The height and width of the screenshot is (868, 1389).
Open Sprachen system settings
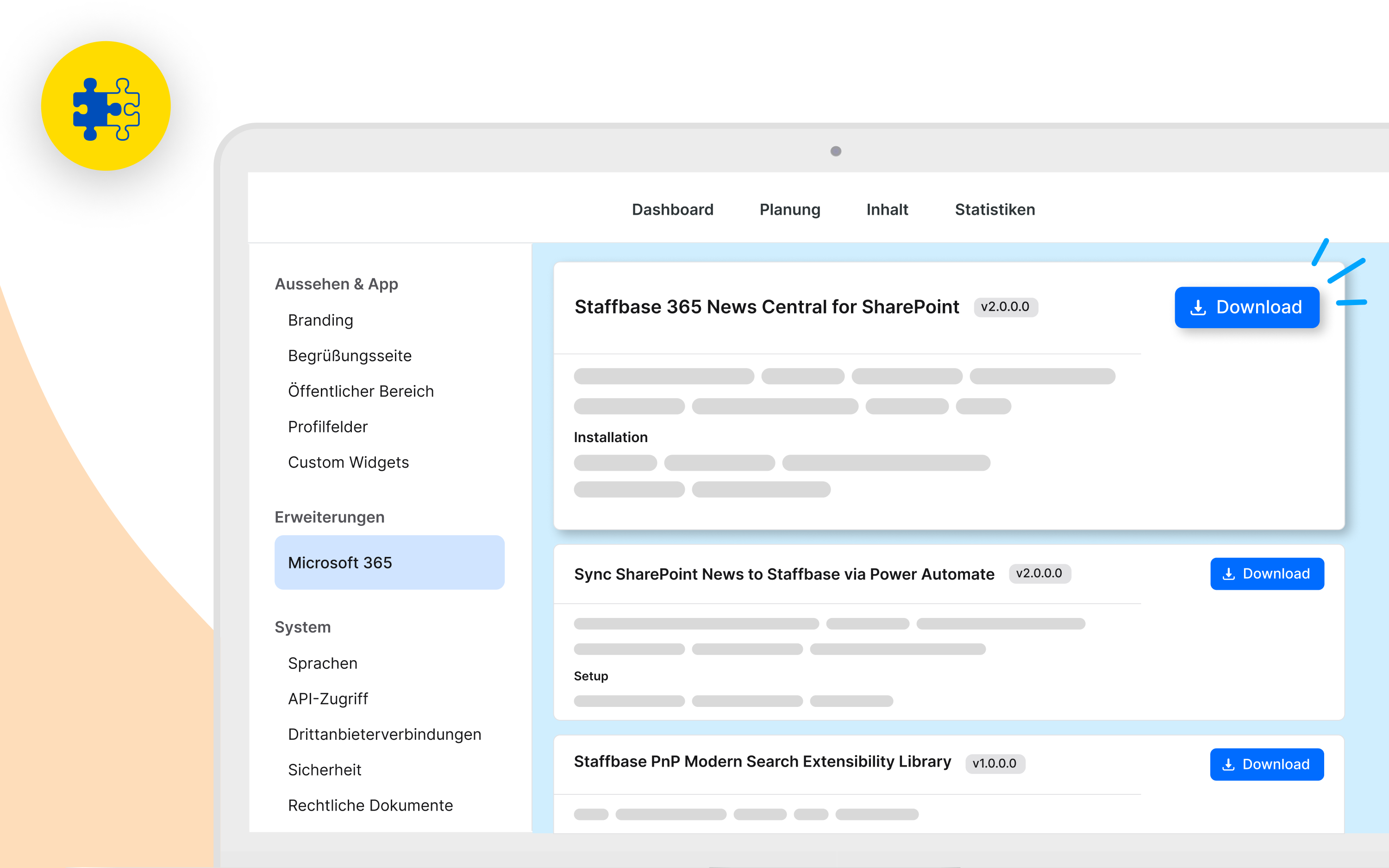click(323, 663)
